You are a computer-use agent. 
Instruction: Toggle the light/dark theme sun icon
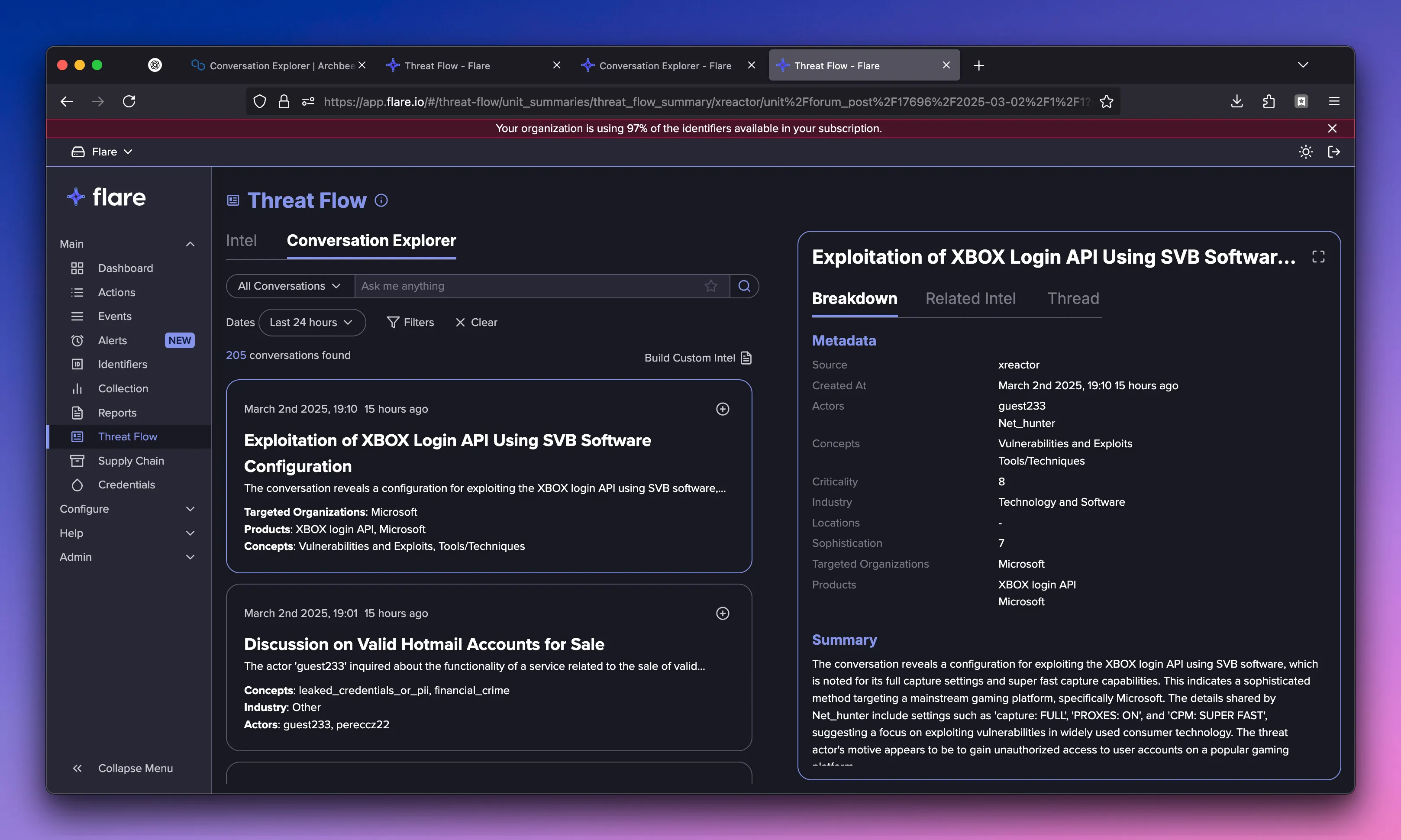pyautogui.click(x=1306, y=152)
